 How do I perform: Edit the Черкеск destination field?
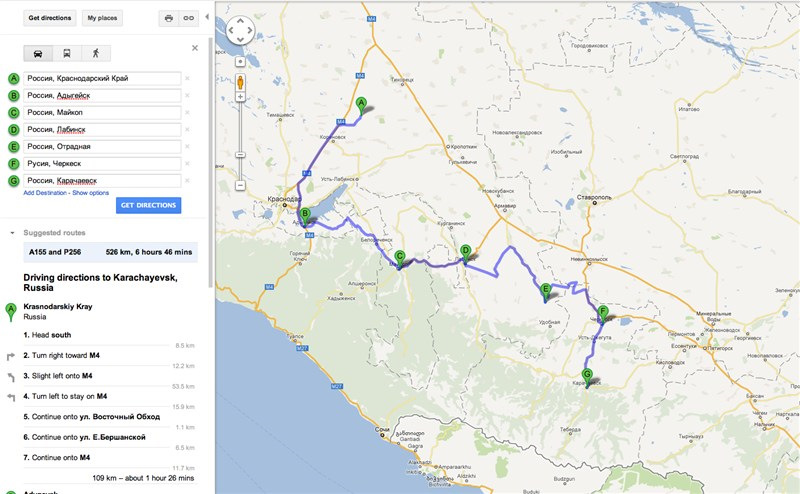click(102, 164)
